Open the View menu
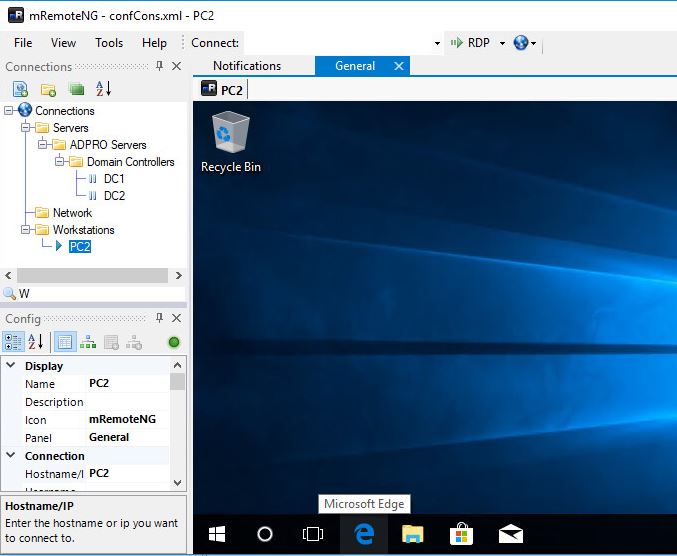This screenshot has width=677, height=556. [63, 43]
